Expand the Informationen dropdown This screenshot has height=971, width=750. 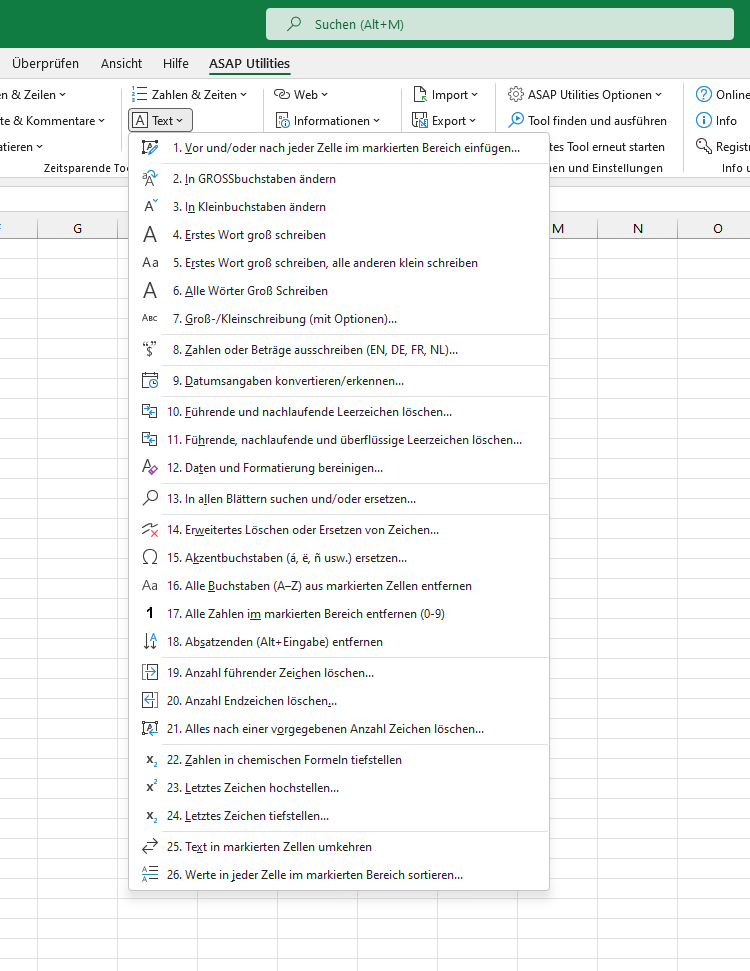point(328,121)
